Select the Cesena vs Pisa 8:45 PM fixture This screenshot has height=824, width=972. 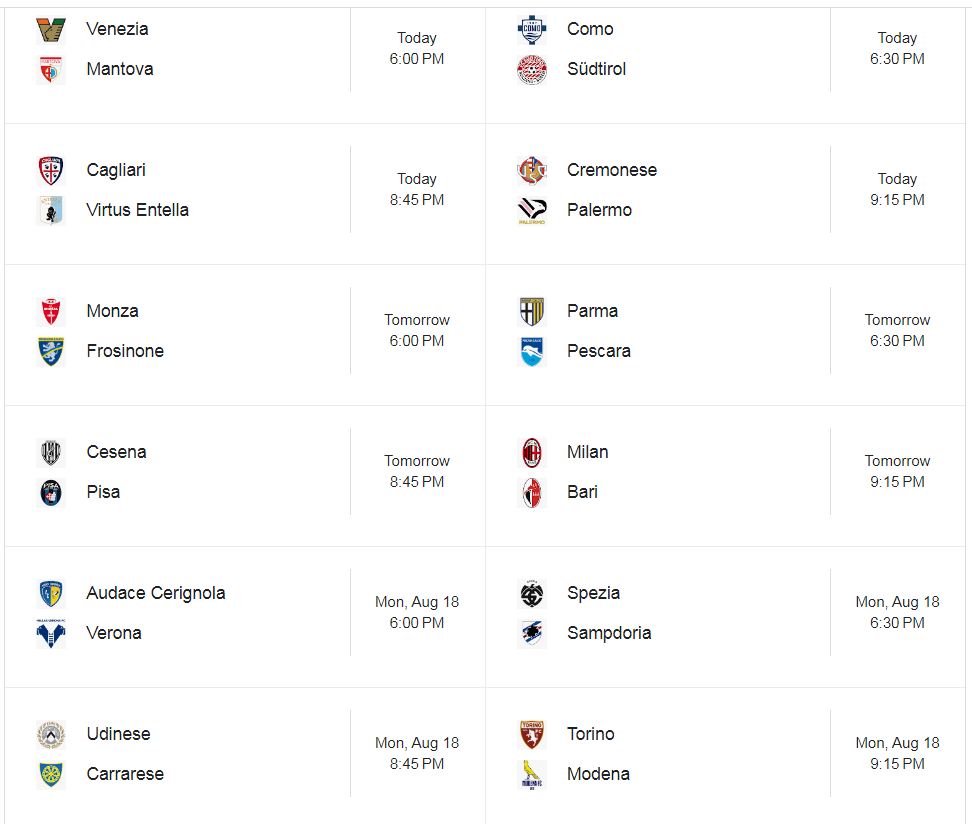pyautogui.click(x=245, y=472)
